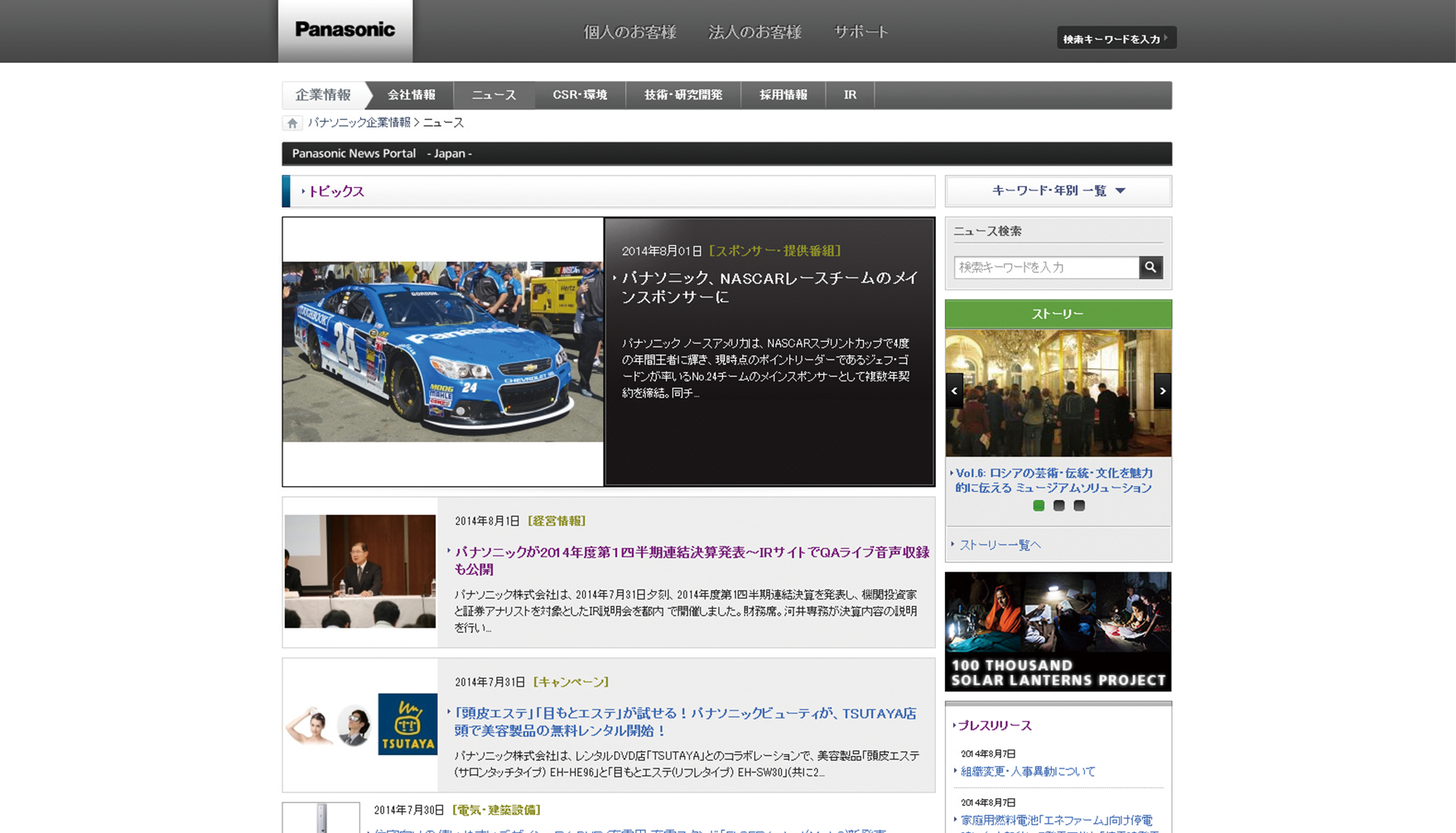Screen dimensions: 1456x833
Task: Click キャンペーン category tag
Action: point(571,682)
